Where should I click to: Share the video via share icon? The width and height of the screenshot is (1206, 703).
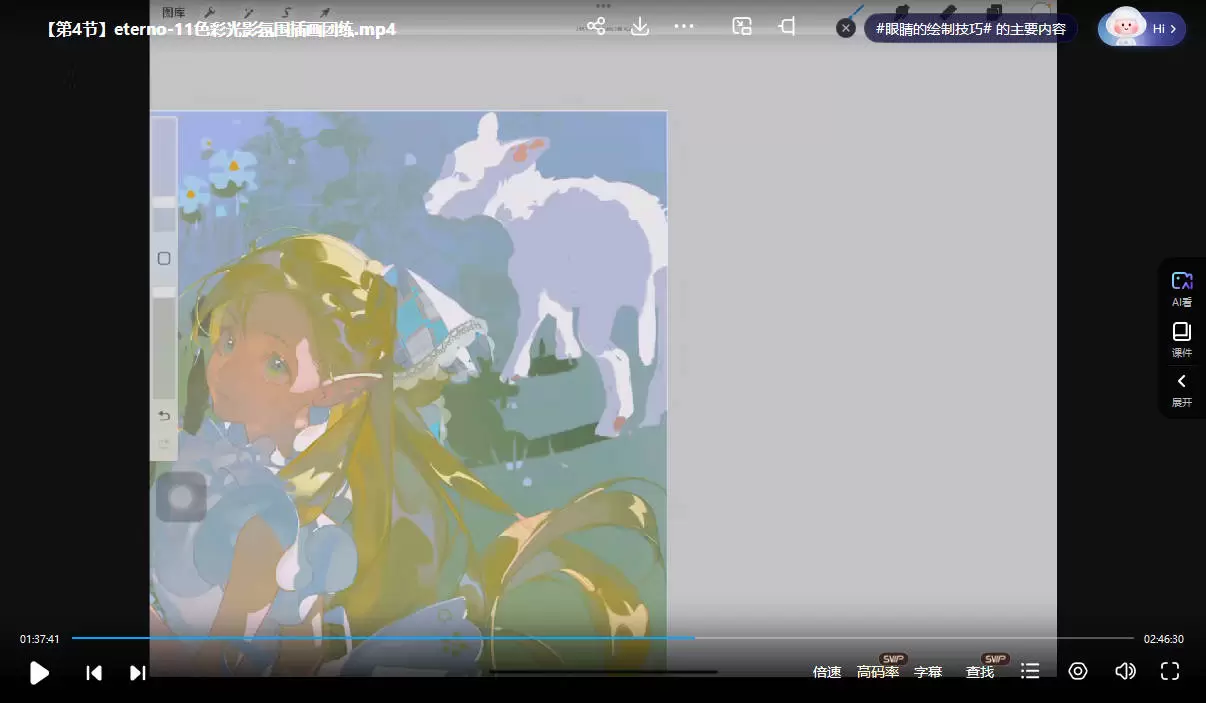pos(596,26)
